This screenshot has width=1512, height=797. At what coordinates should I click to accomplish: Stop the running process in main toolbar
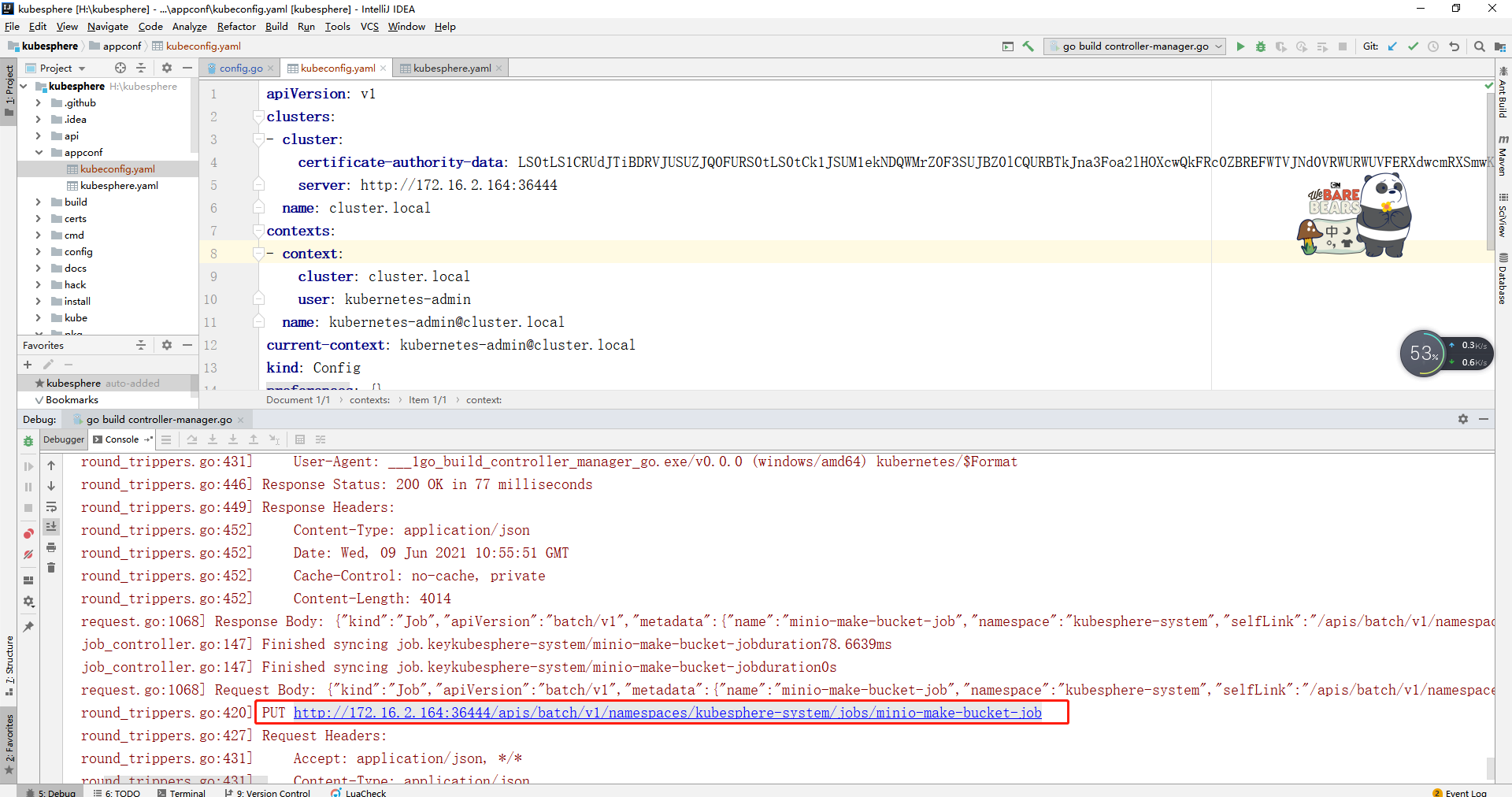click(1343, 46)
